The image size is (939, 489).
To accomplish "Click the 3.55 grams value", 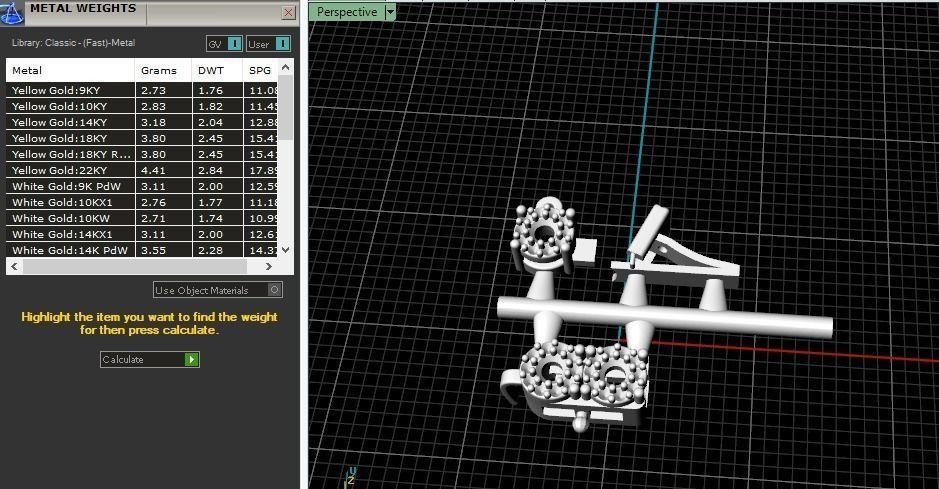I will pos(153,250).
